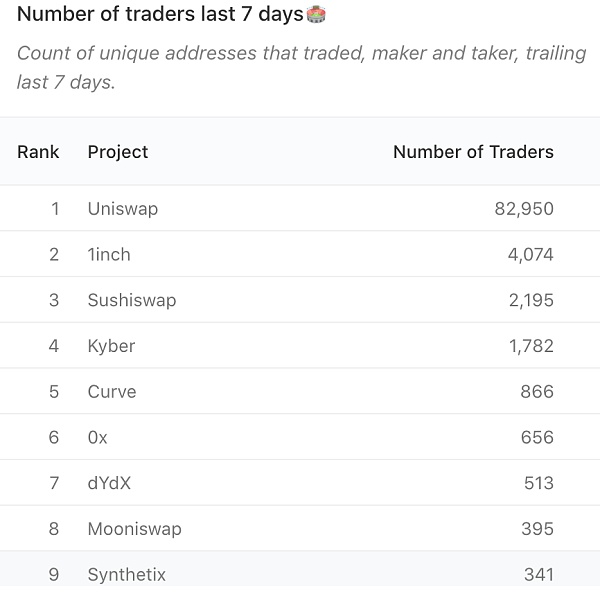Image resolution: width=600 pixels, height=607 pixels.
Task: Sort by the Number of Traders header
Action: [x=473, y=152]
